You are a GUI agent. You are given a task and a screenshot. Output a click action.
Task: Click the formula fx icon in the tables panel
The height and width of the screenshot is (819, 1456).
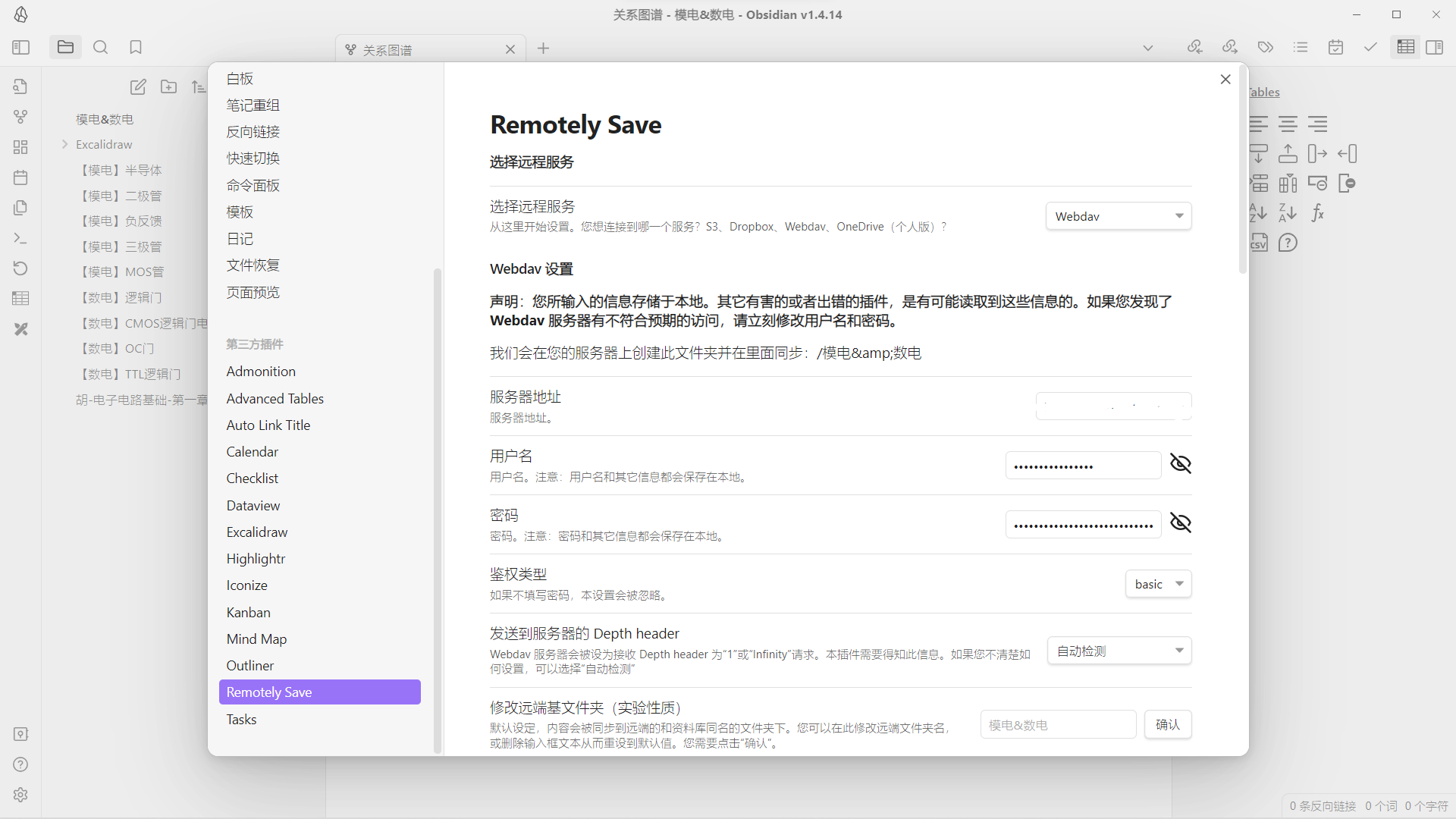tap(1318, 213)
